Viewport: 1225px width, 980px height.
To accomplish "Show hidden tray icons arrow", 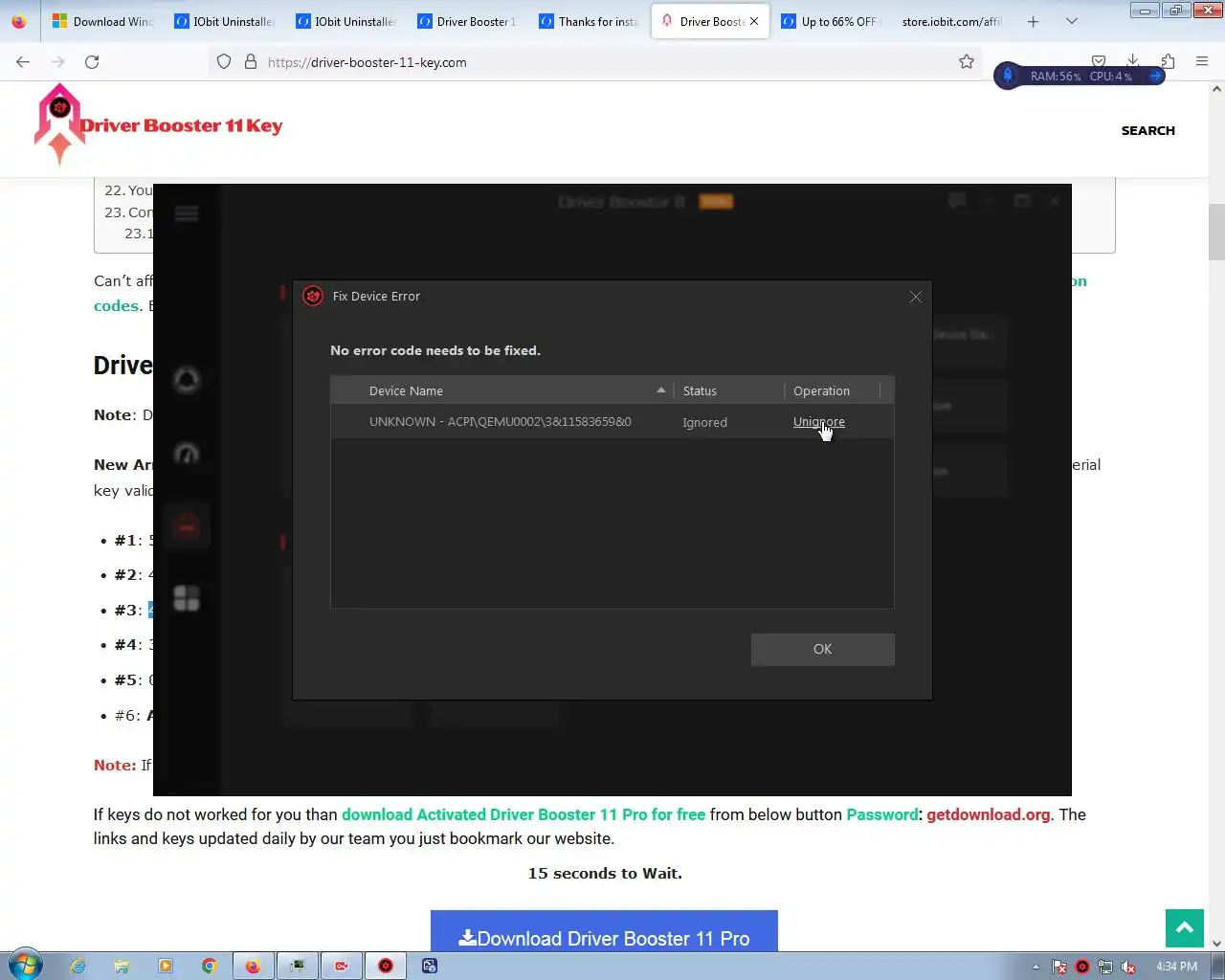I will [x=1036, y=967].
